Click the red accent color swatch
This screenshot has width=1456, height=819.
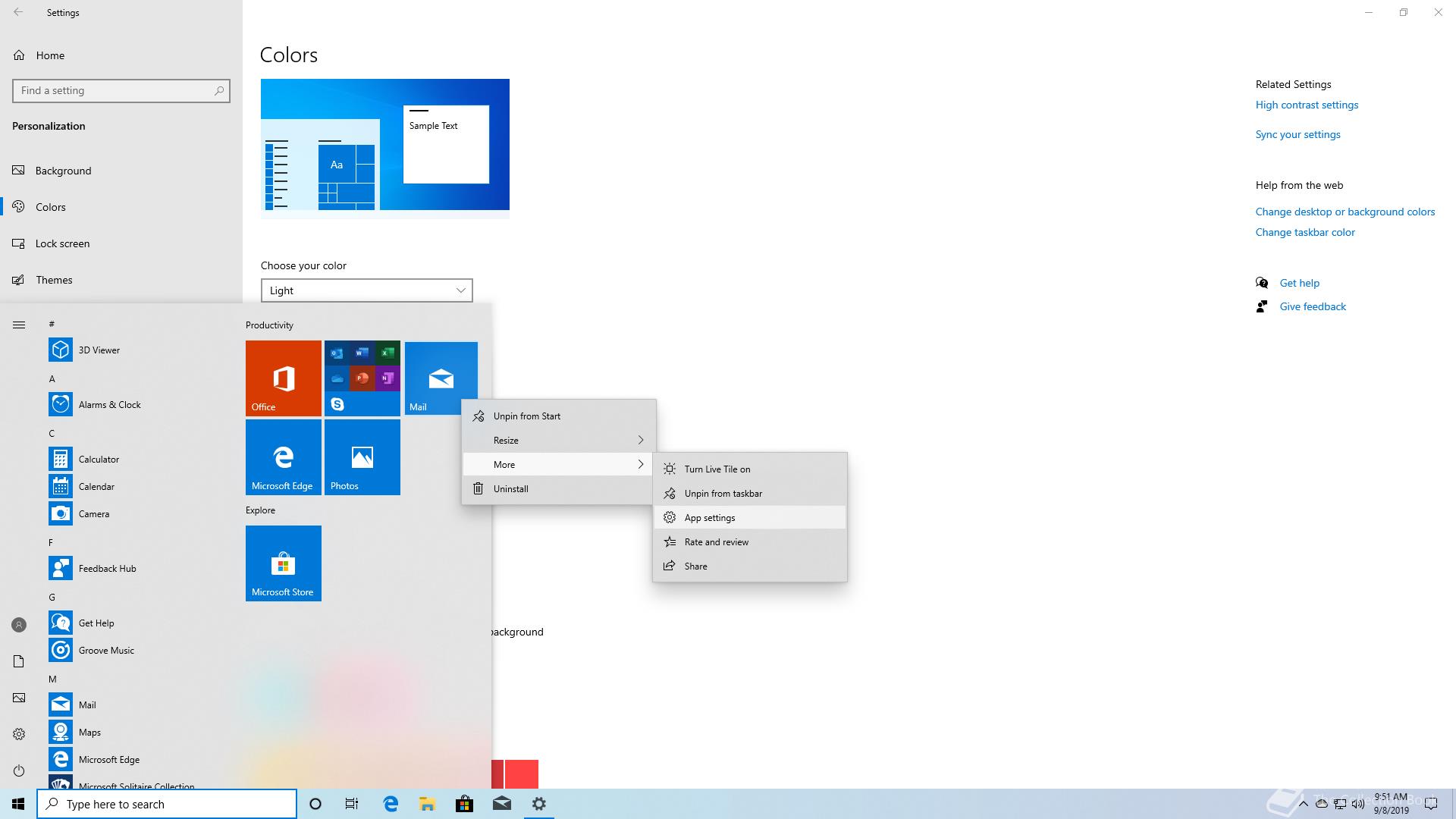point(521,773)
